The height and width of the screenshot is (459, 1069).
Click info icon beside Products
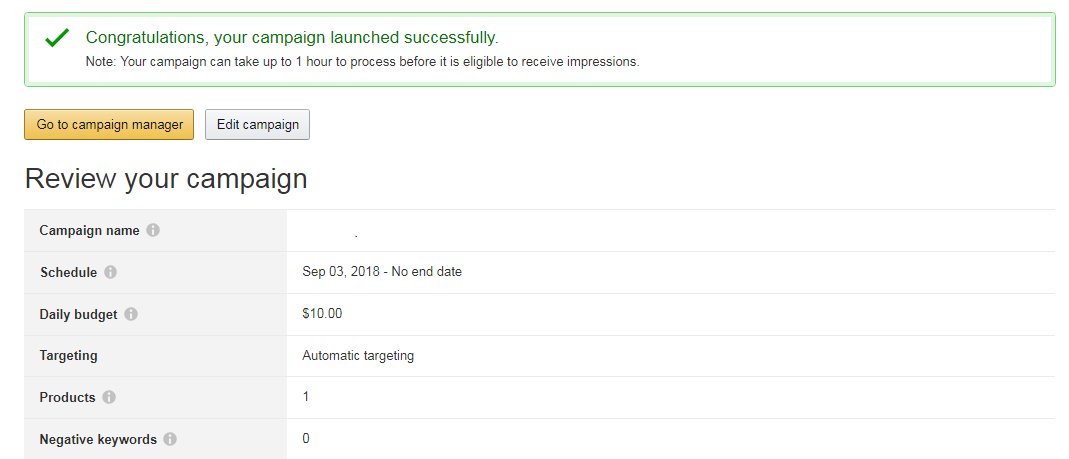tap(109, 397)
